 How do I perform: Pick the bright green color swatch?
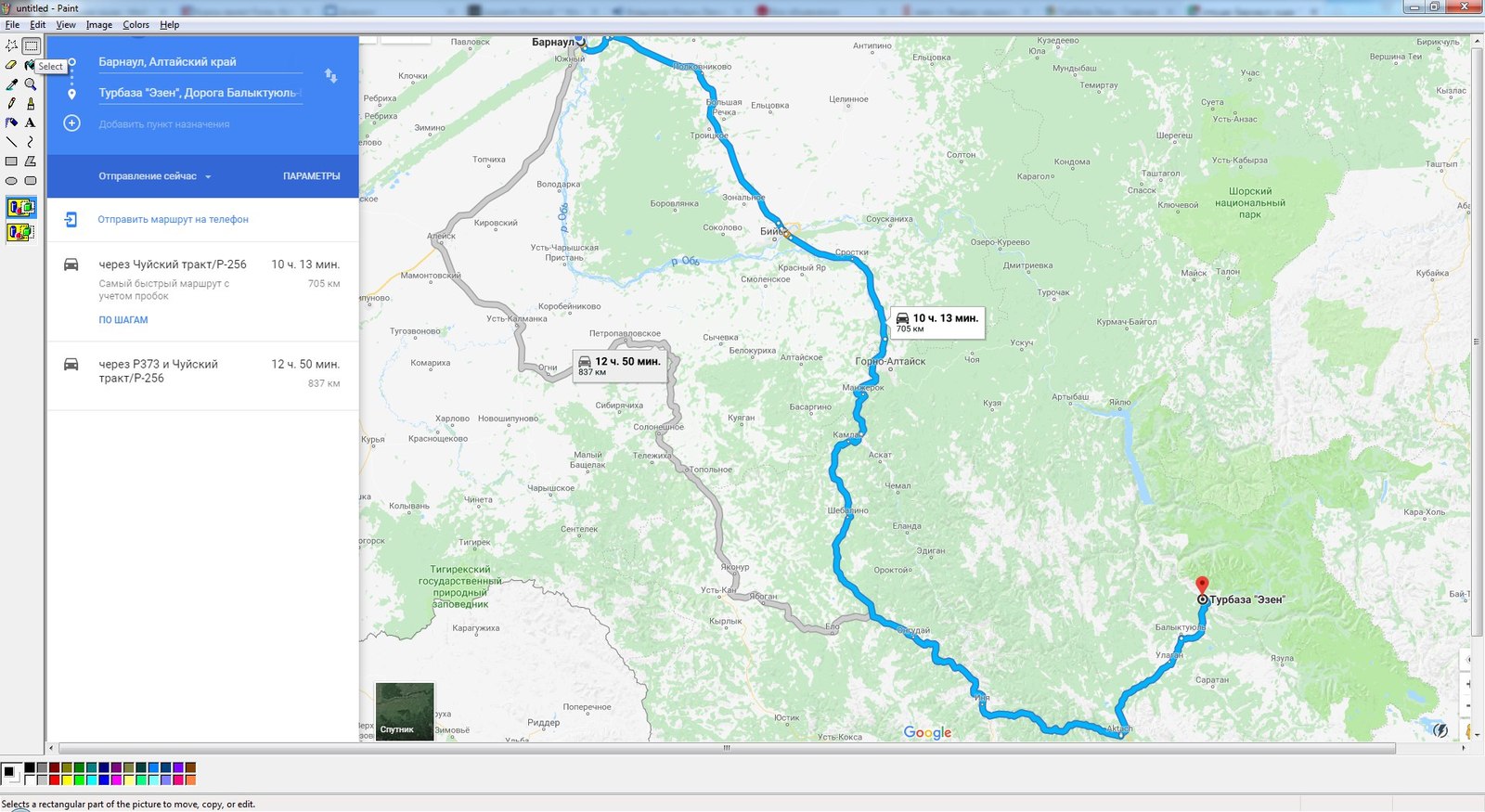[x=79, y=780]
